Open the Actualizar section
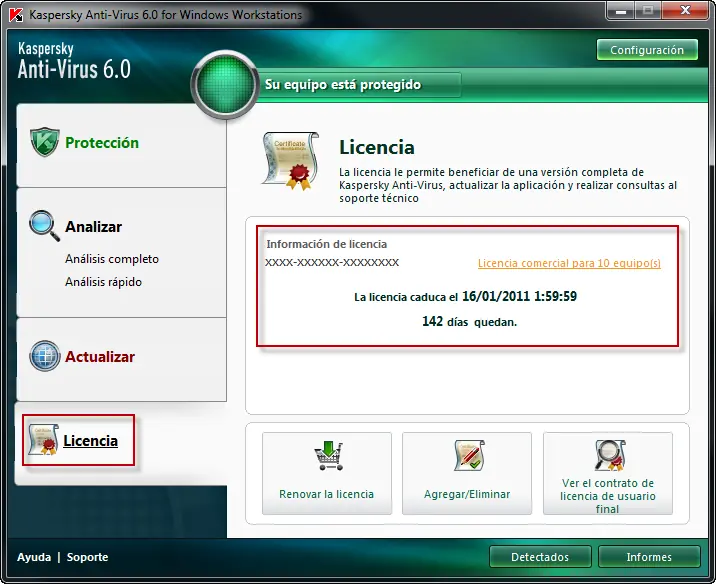 (100, 357)
